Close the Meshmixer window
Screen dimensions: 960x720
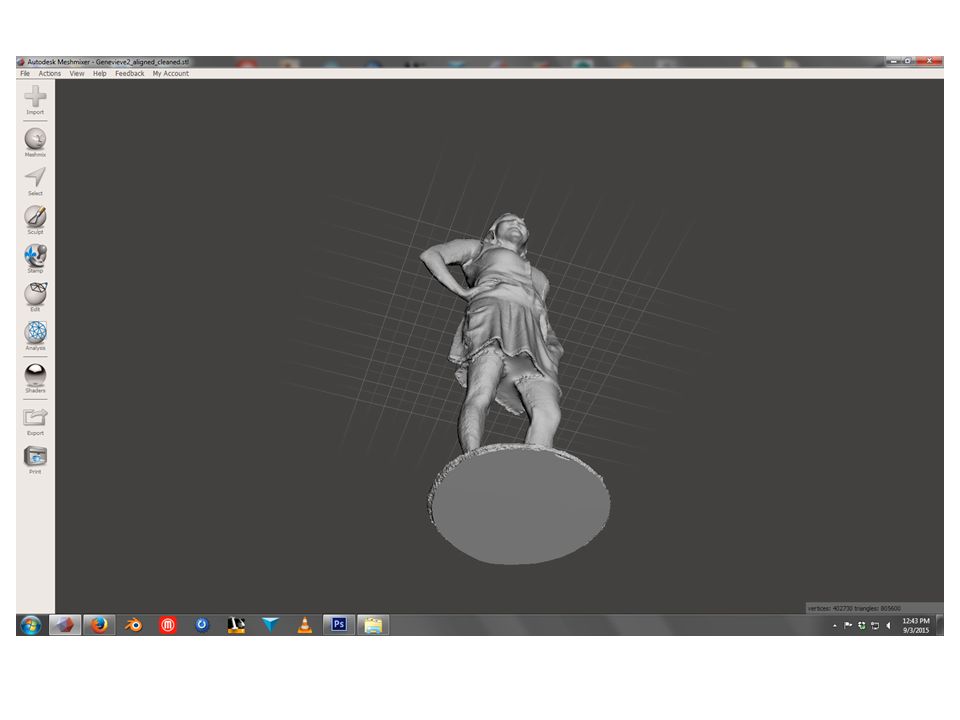pyautogui.click(x=929, y=61)
